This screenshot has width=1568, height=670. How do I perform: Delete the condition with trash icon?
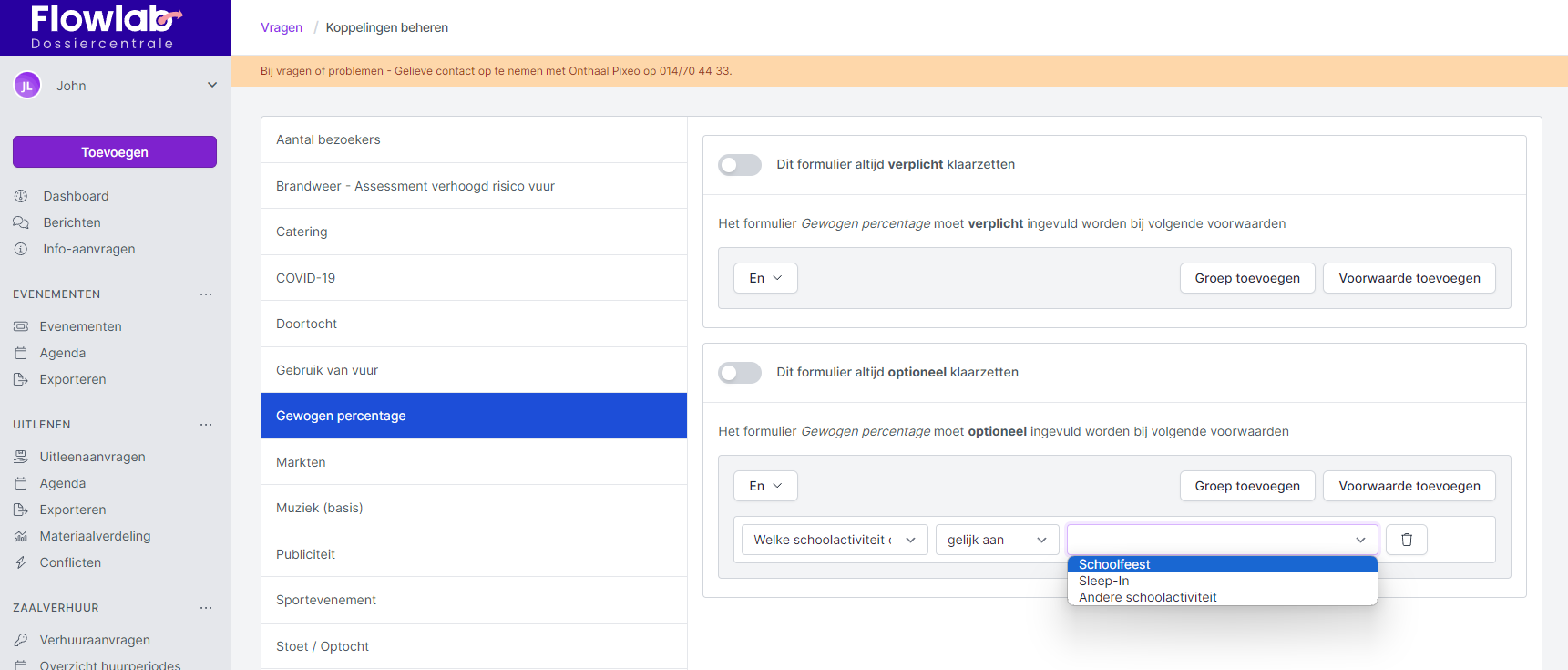(x=1406, y=540)
